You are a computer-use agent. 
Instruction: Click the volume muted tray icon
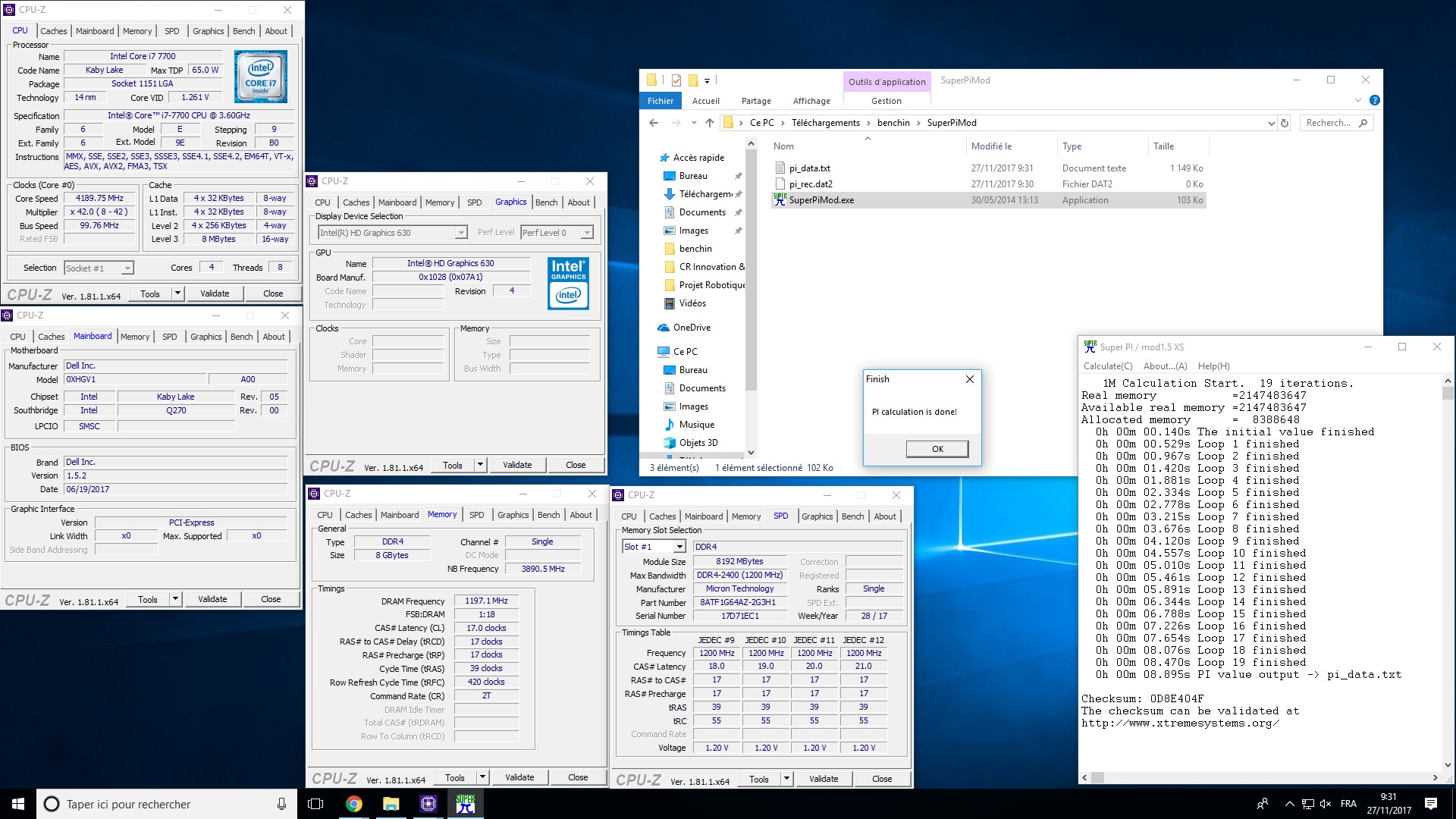[x=1326, y=804]
